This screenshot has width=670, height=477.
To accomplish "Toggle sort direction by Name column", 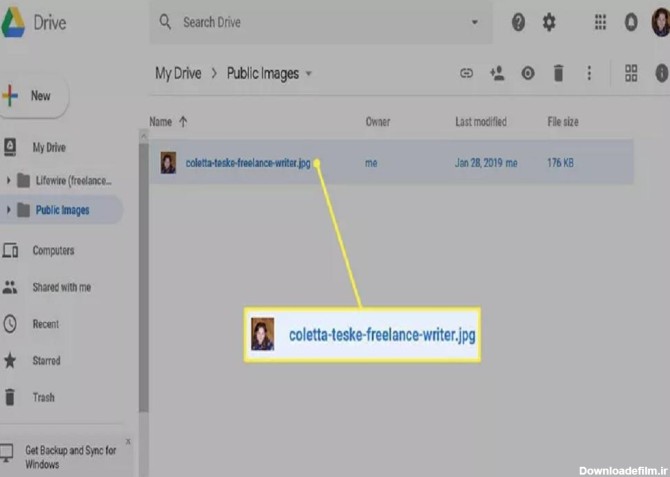I will click(x=183, y=122).
